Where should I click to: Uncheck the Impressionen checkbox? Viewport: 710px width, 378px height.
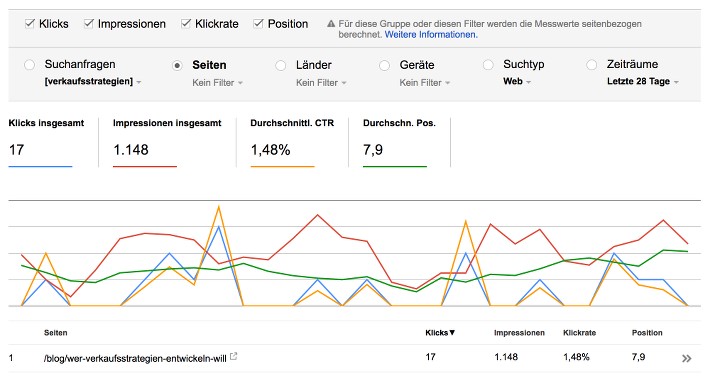[x=89, y=24]
